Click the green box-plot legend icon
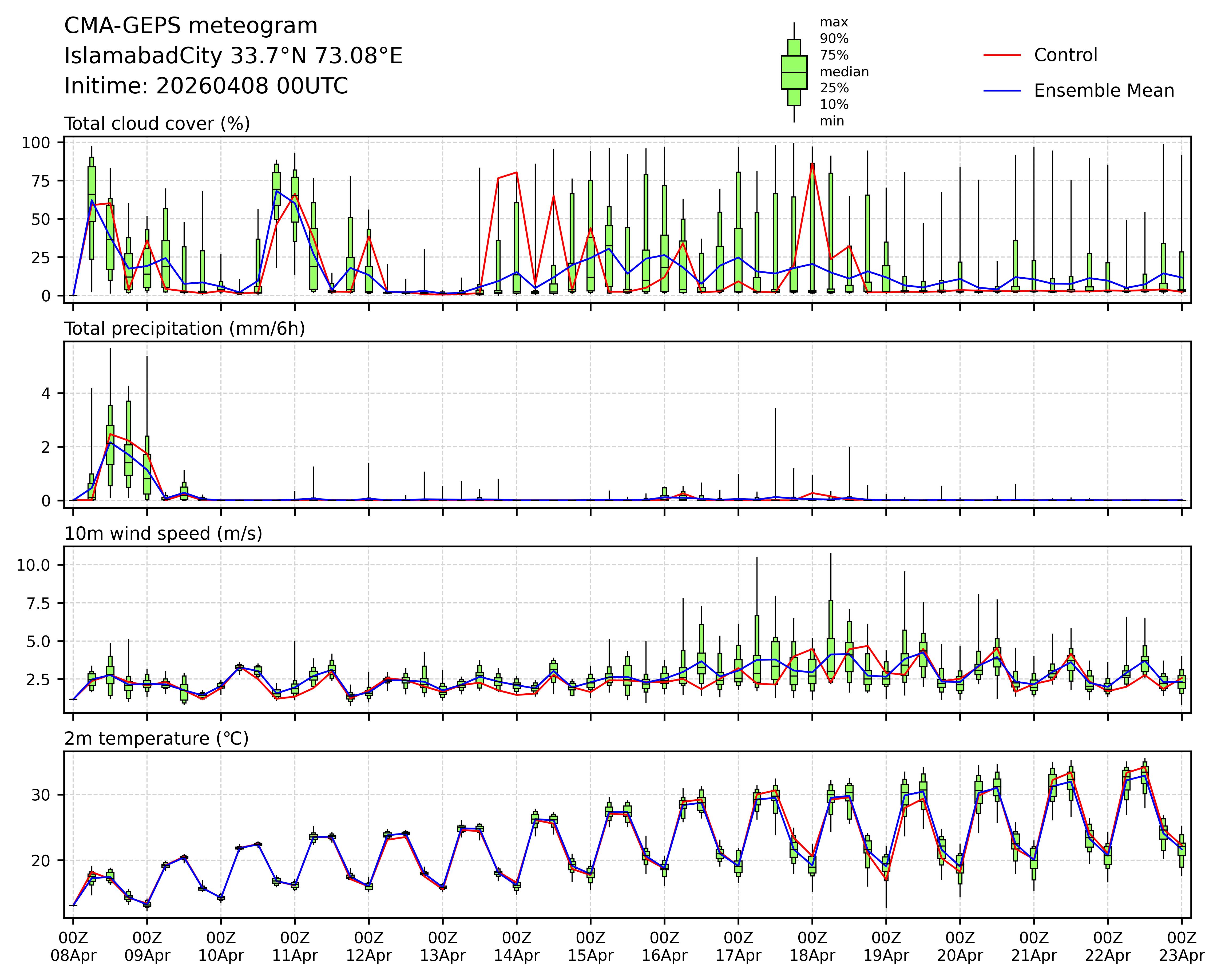 tap(794, 73)
